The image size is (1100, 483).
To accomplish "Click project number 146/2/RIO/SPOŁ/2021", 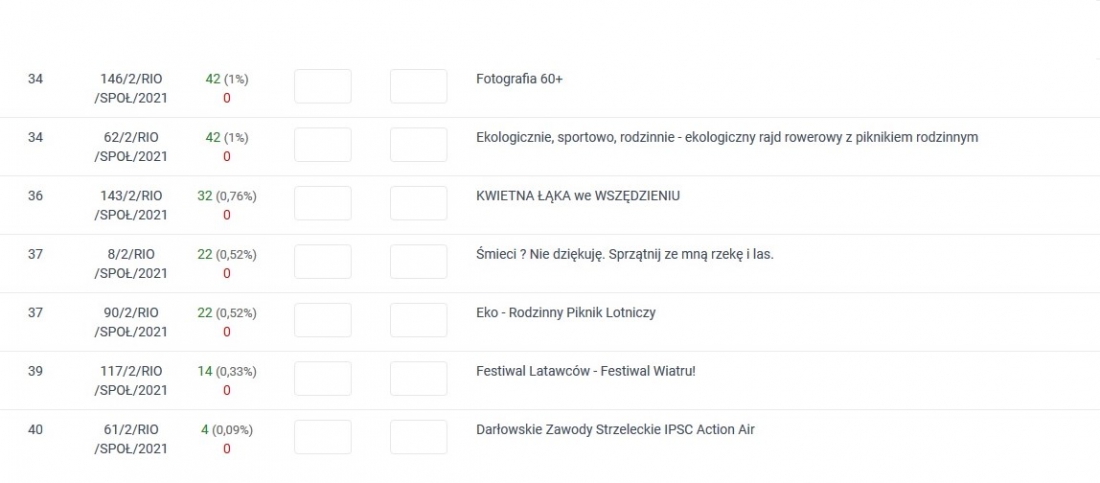I will coord(131,88).
